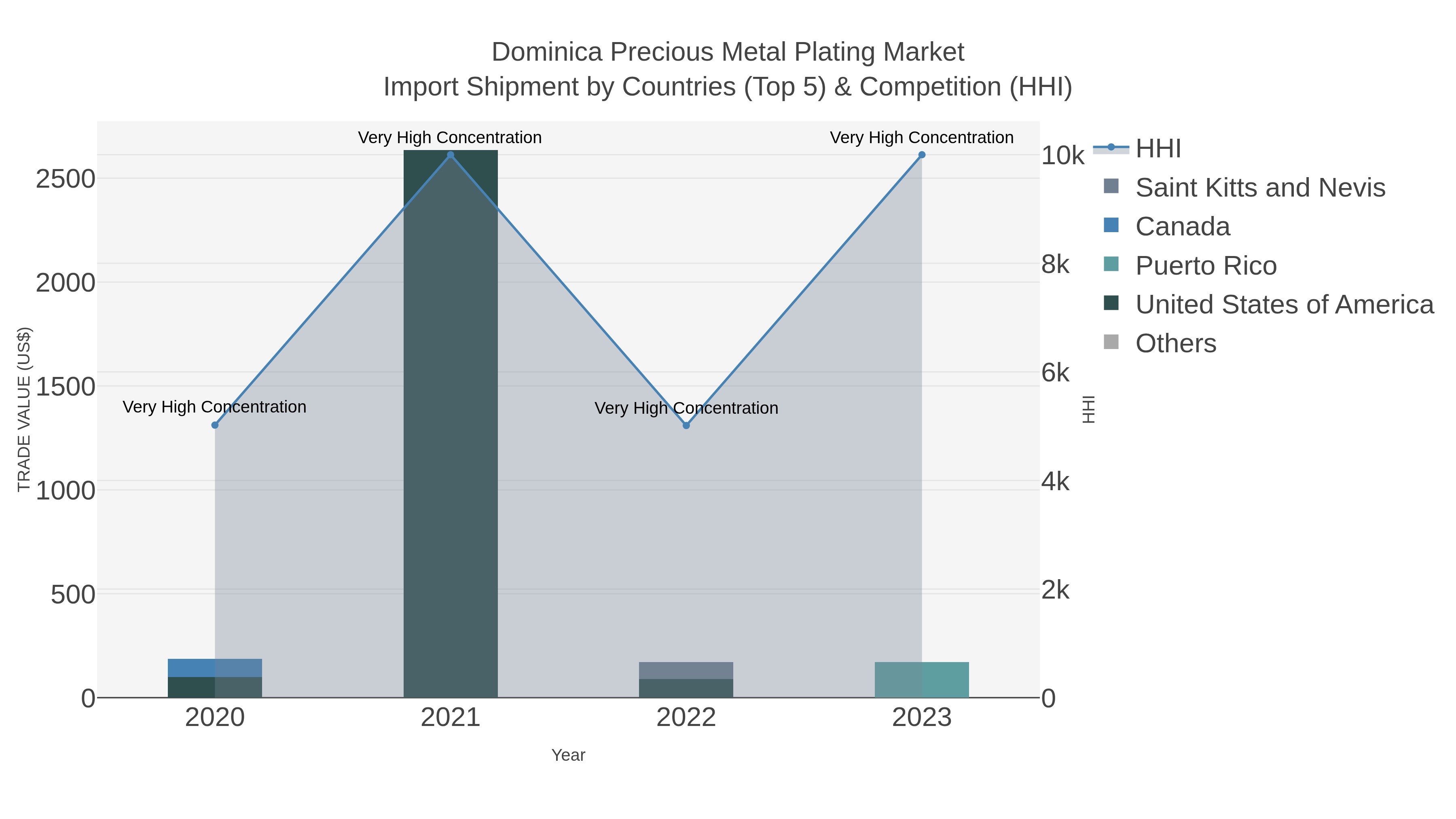Click the 1000 left axis tick

[66, 490]
